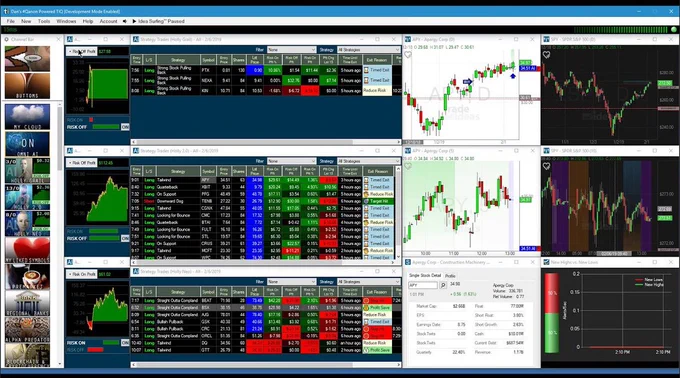680x378 pixels.
Task: Open the Premarket coffee cup channel
Action: click(27, 277)
